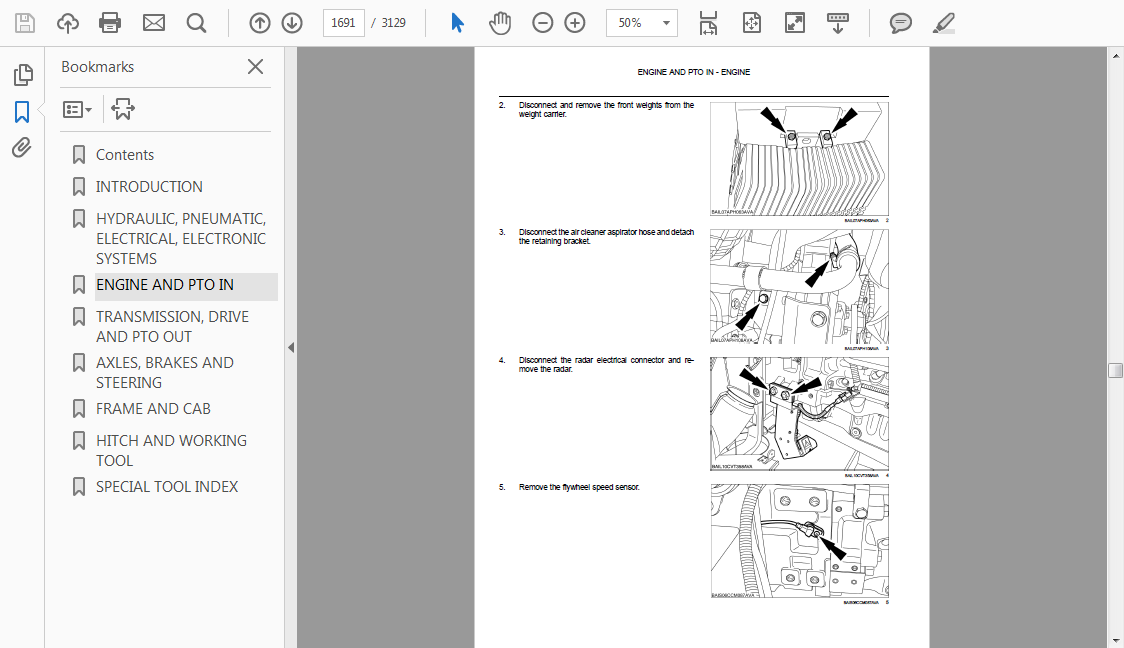Screen dimensions: 1124x648
Task: Collapse the navigation pane with side arrow
Action: point(291,348)
